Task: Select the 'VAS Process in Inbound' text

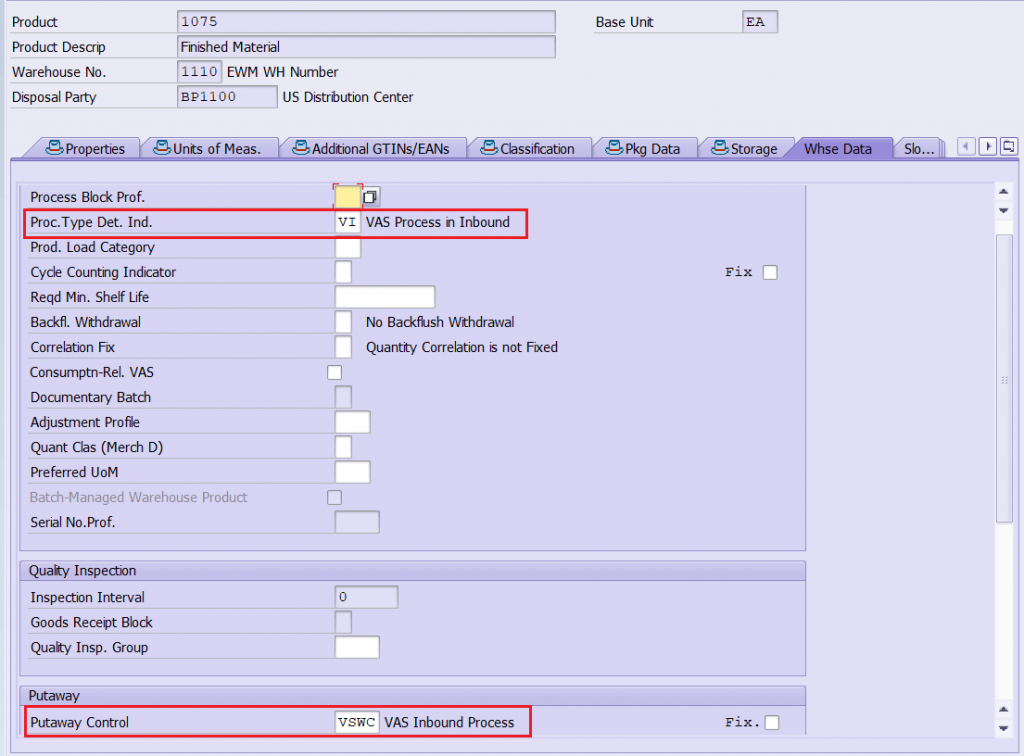Action: pos(438,222)
